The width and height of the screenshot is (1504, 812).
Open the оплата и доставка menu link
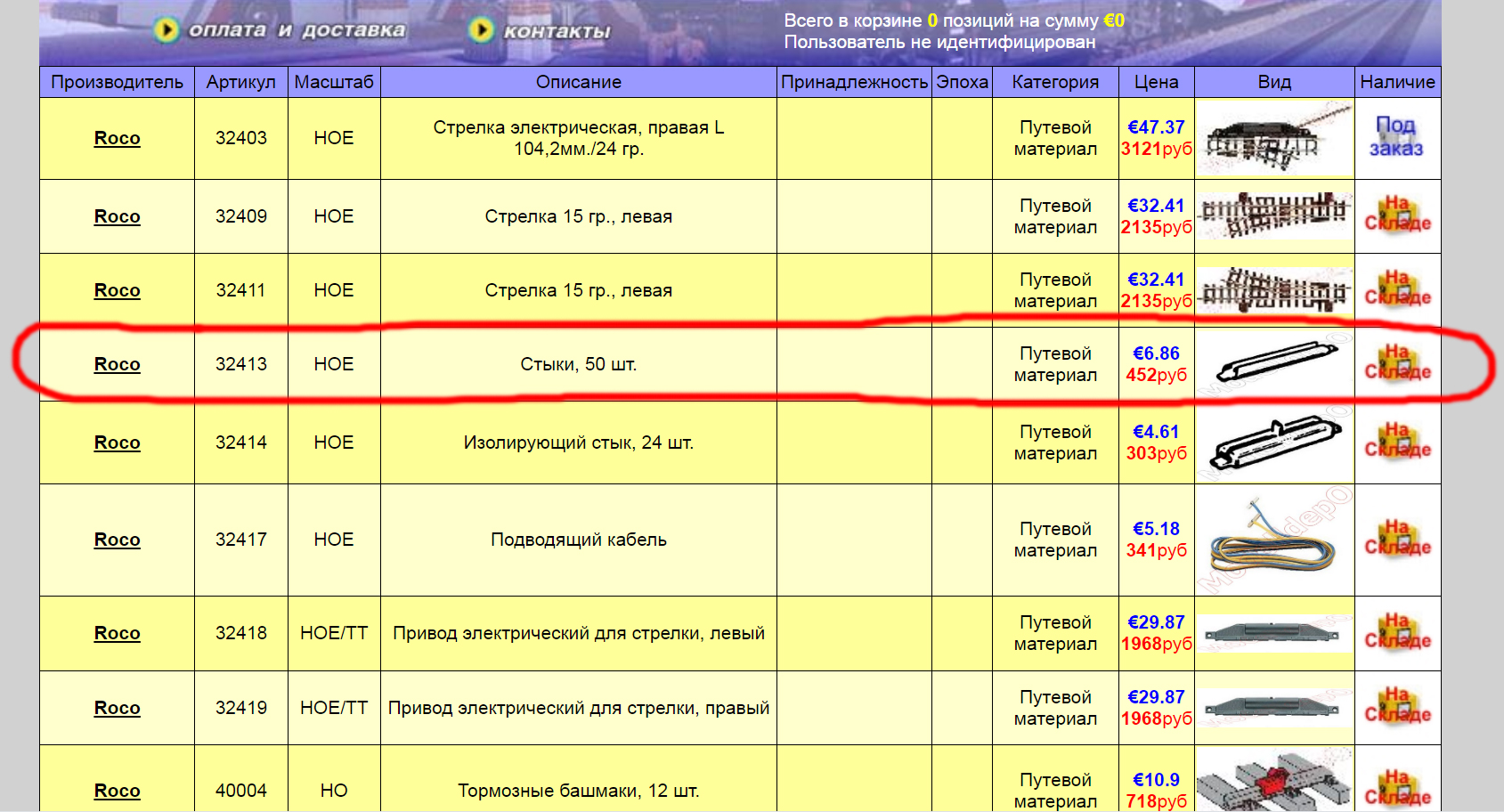tap(297, 30)
